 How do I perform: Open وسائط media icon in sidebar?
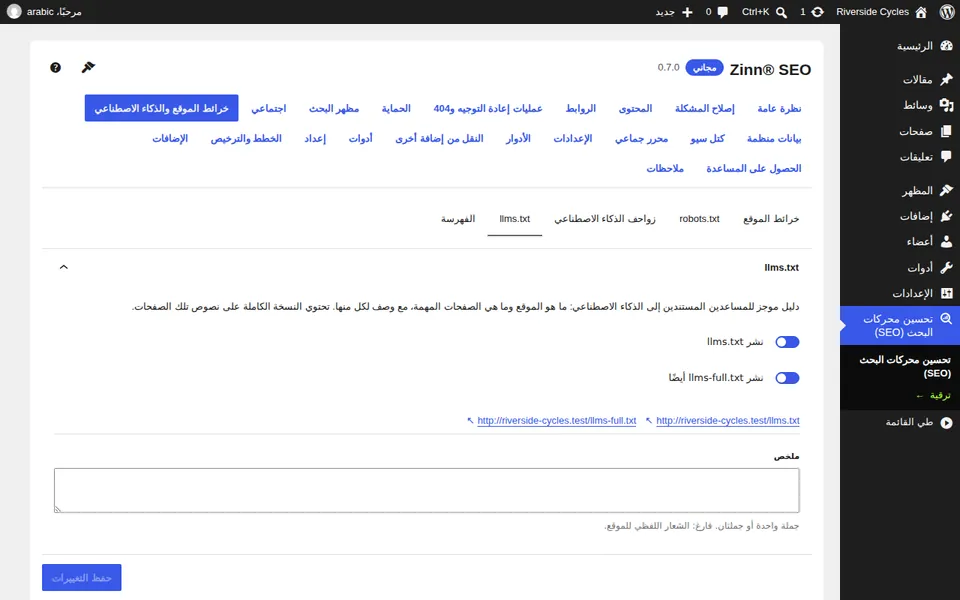tap(947, 105)
